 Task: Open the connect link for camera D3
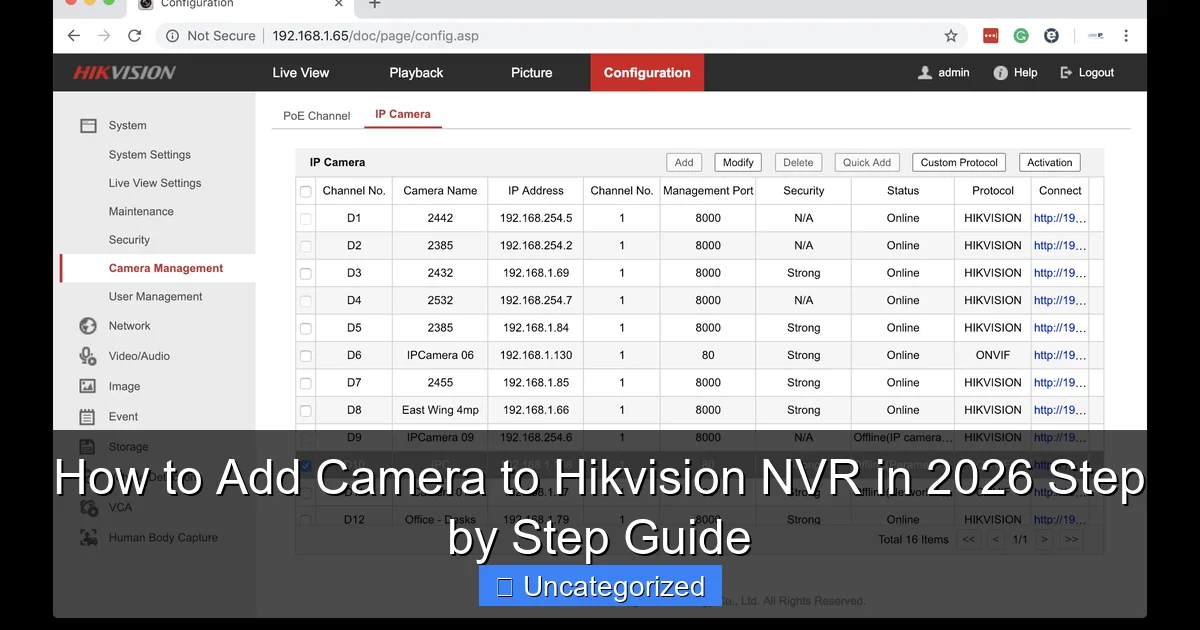point(1059,273)
